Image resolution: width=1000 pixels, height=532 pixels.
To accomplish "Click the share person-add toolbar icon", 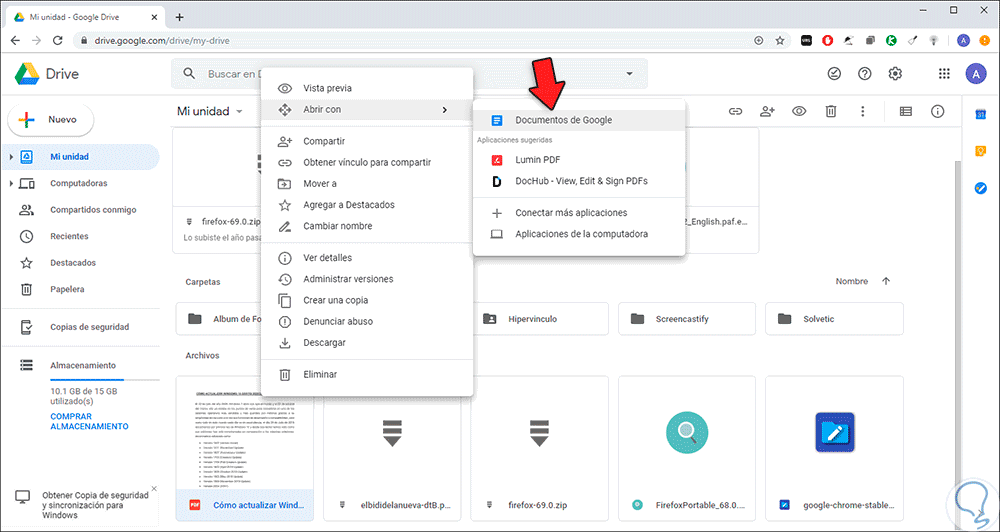I will (x=767, y=112).
